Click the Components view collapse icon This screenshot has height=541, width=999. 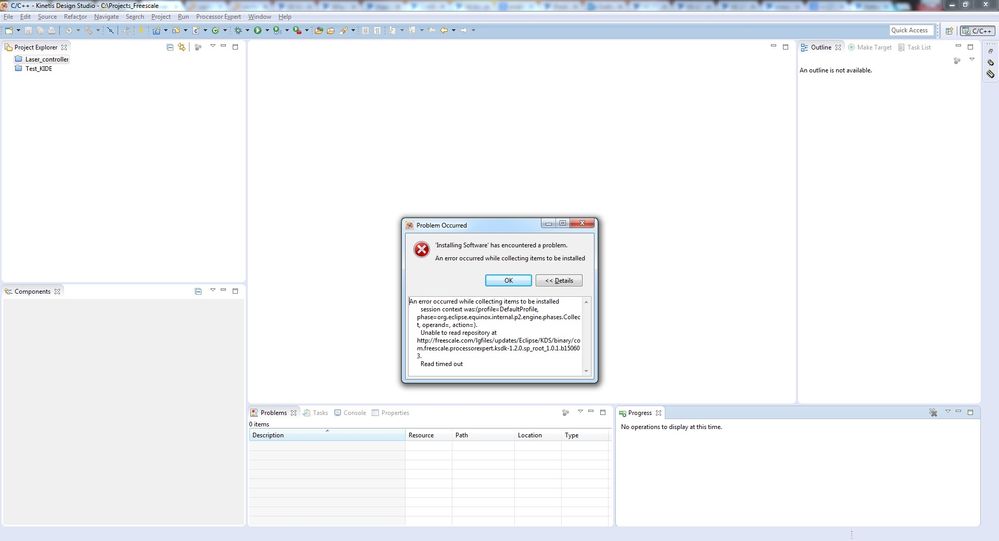pyautogui.click(x=198, y=291)
